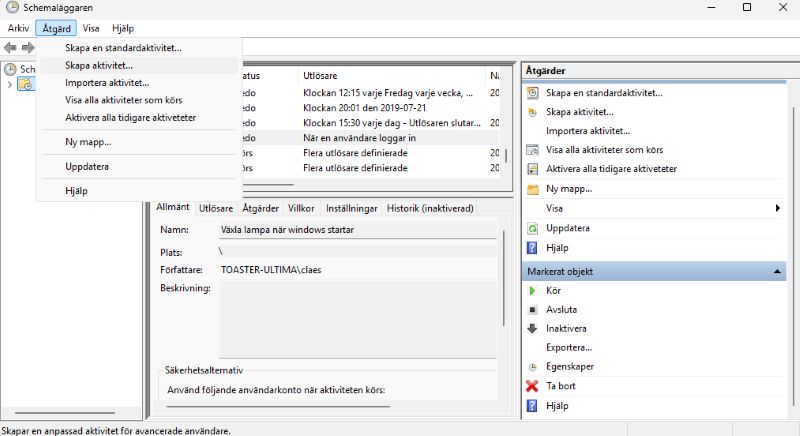Select the task library folder icon in tree

(x=26, y=84)
